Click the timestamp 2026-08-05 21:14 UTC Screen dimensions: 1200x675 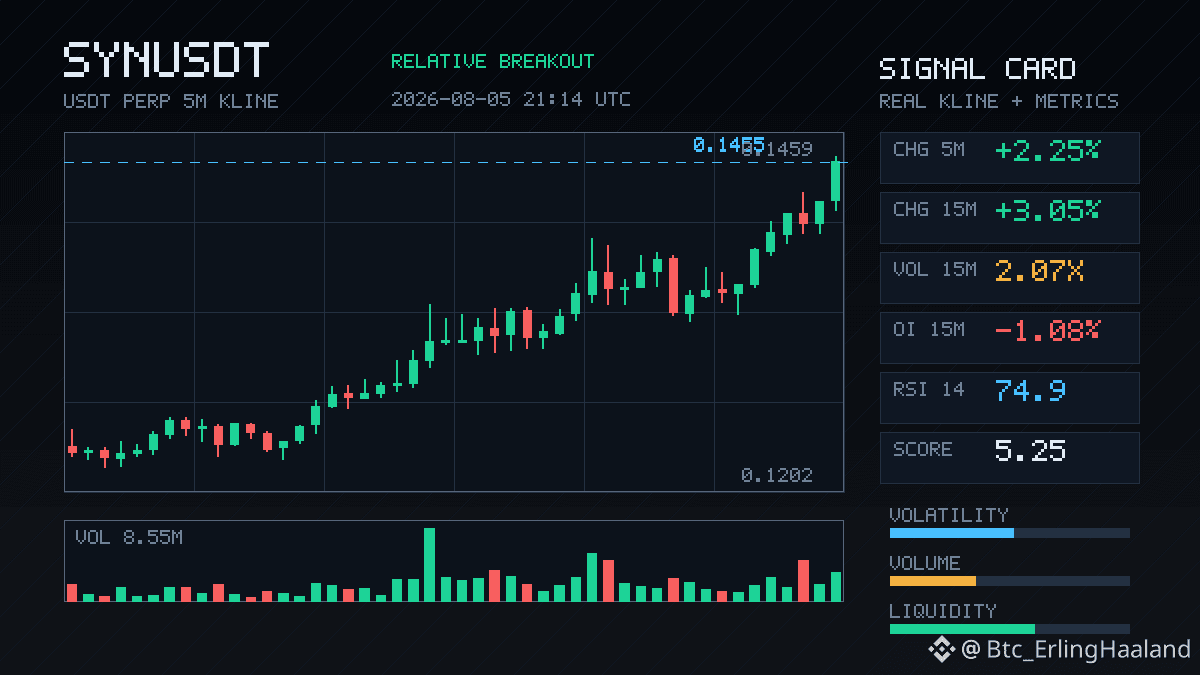(x=511, y=99)
